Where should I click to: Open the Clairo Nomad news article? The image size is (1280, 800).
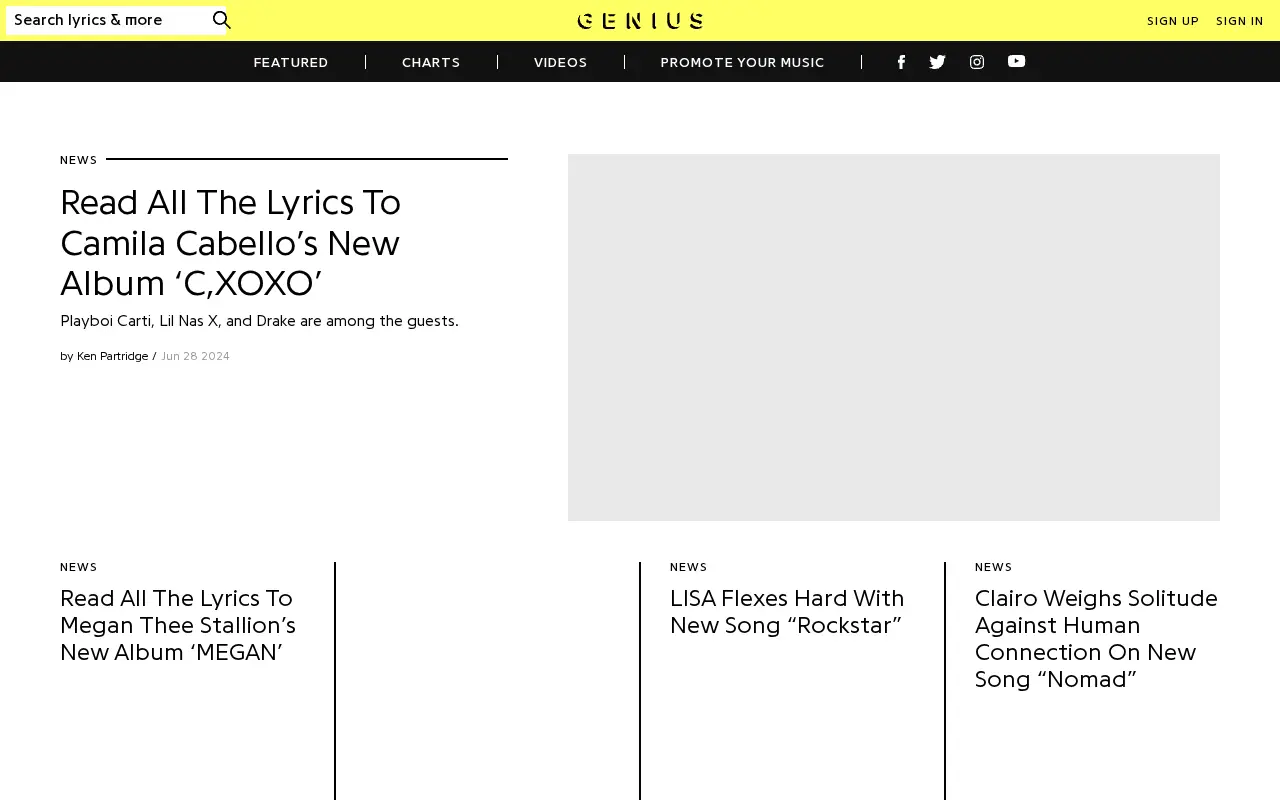[1096, 639]
